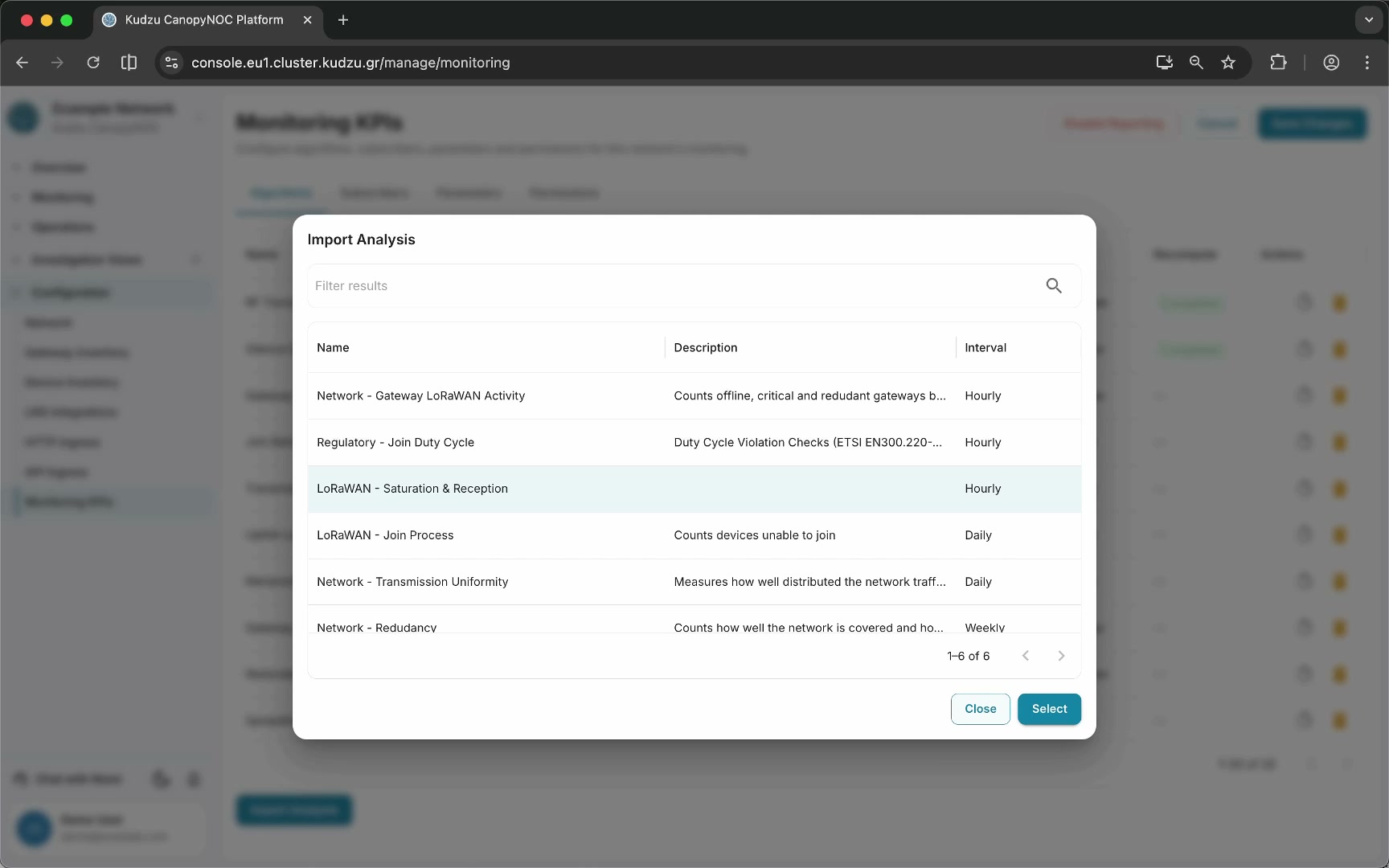This screenshot has height=868, width=1389.
Task: Click the browser back arrow
Action: click(23, 63)
